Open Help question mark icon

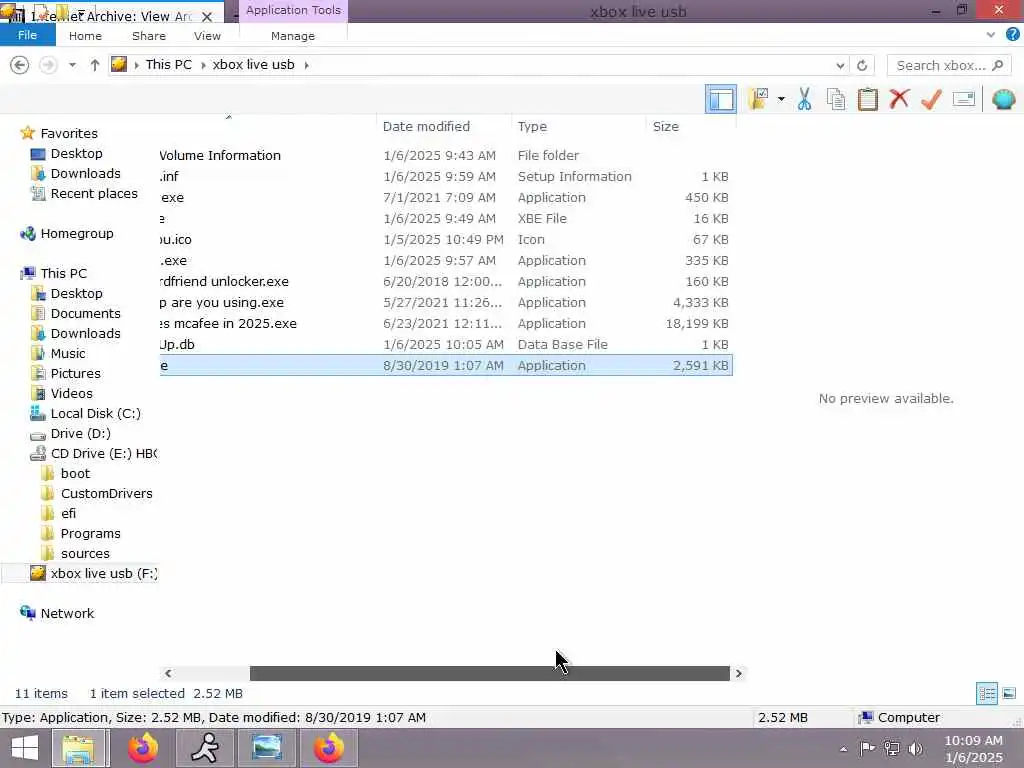coord(1013,35)
